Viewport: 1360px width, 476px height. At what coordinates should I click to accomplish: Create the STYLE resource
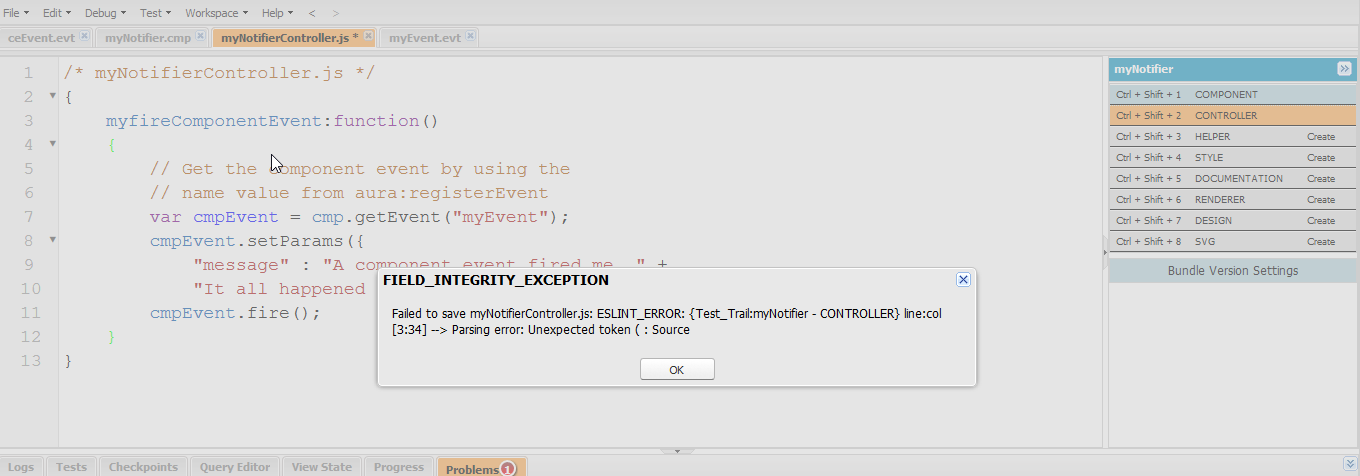(1320, 158)
